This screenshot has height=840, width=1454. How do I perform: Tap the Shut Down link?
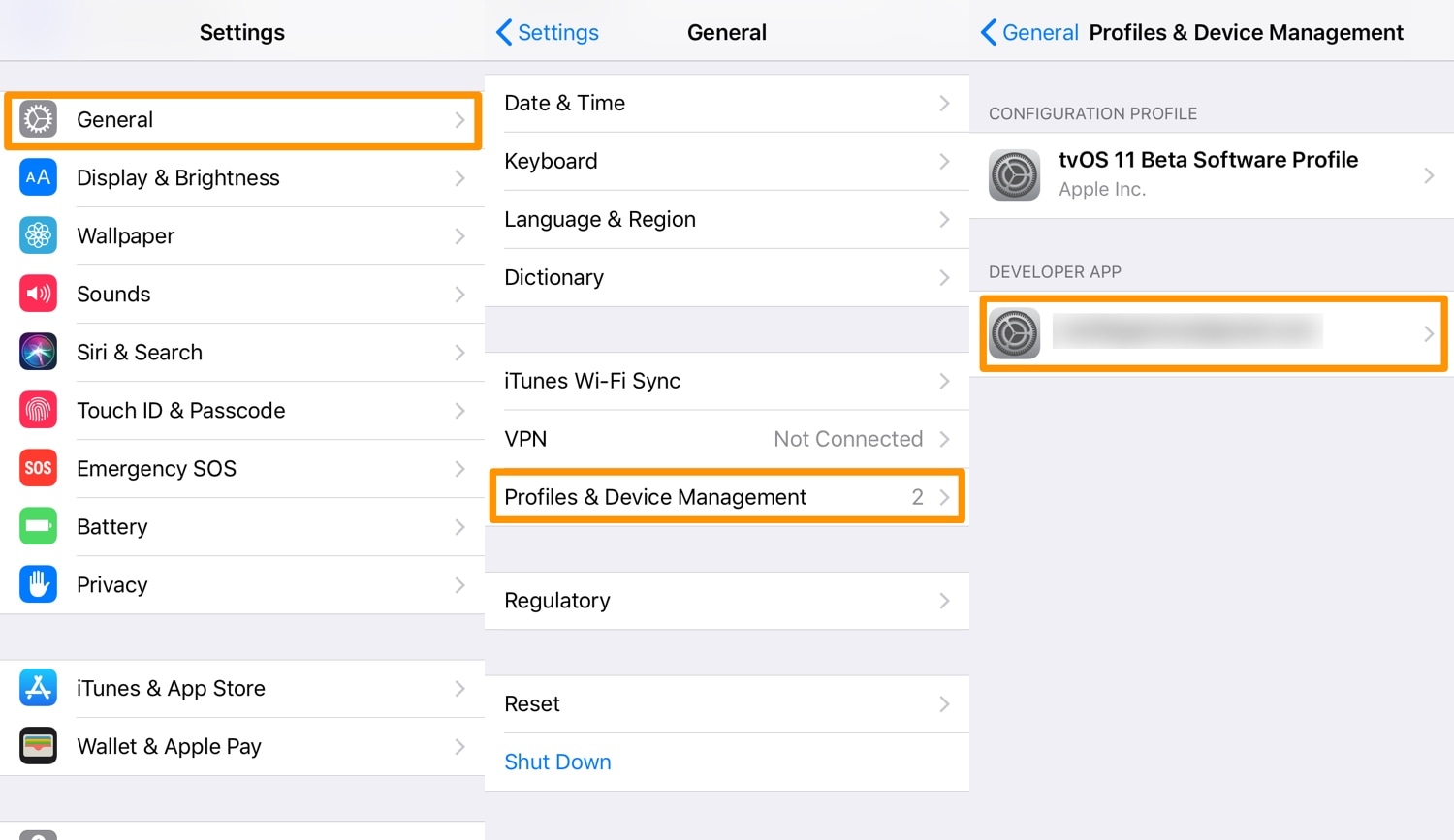pyautogui.click(x=557, y=762)
